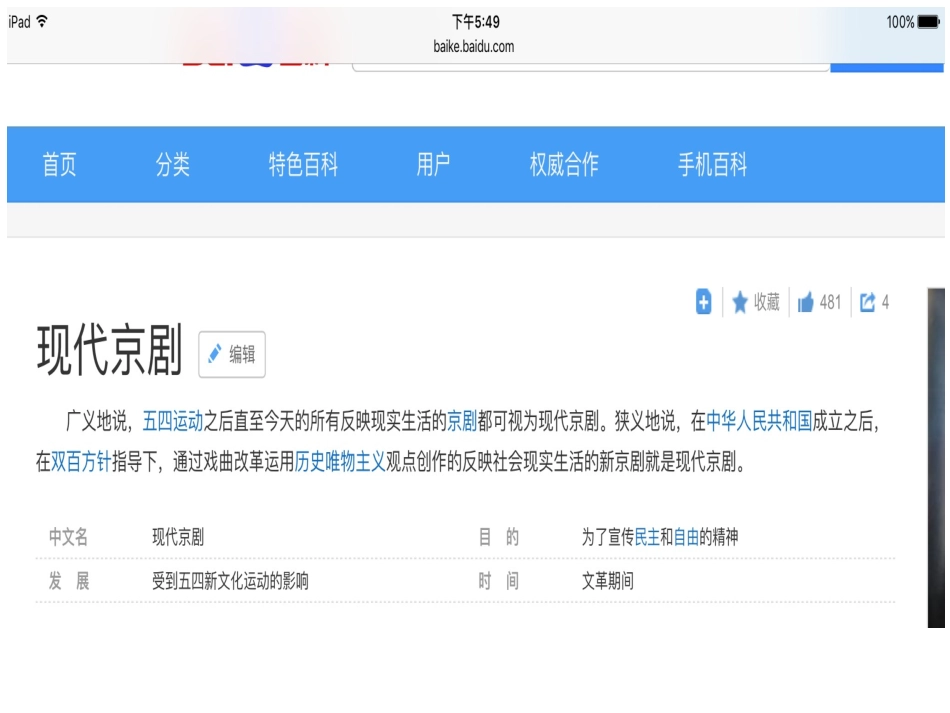Click the 现代京剧 page title
This screenshot has height=713, width=950.
coord(110,351)
